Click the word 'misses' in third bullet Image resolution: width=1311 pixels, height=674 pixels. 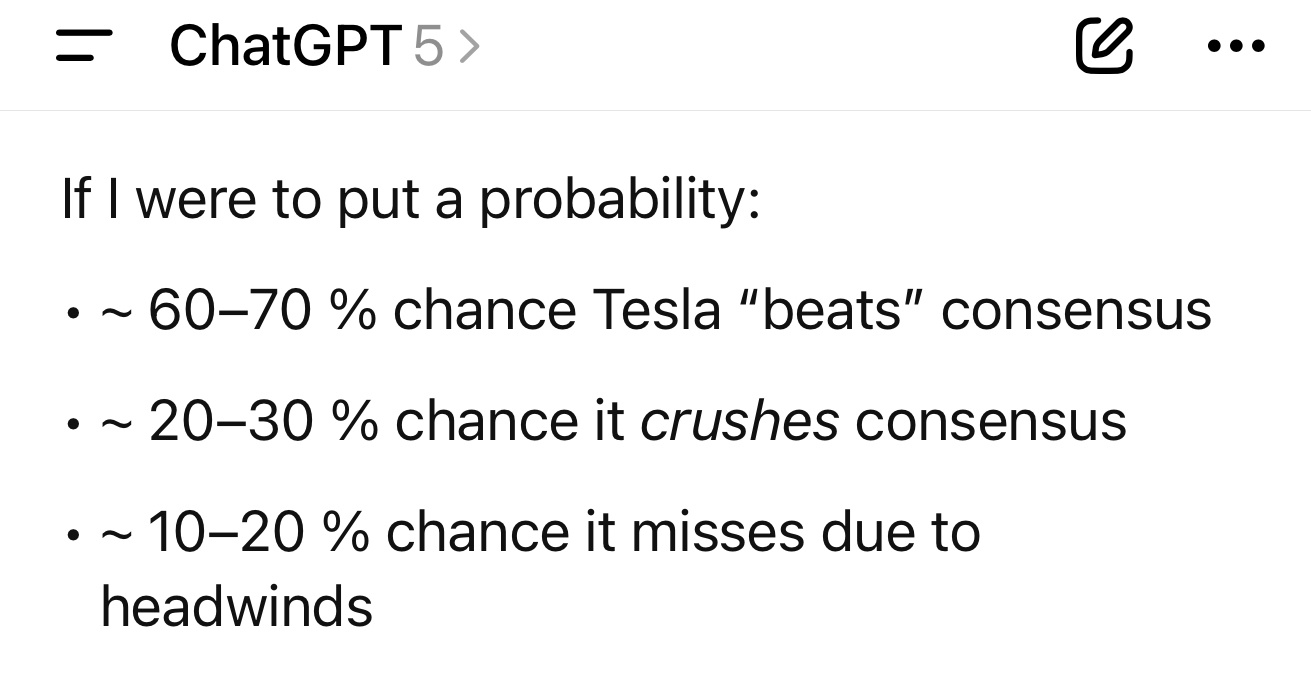717,532
